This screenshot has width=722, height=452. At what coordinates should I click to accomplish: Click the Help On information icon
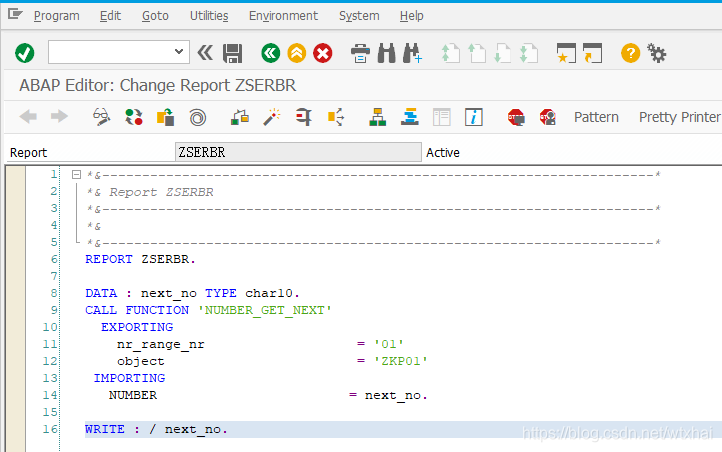click(x=473, y=117)
